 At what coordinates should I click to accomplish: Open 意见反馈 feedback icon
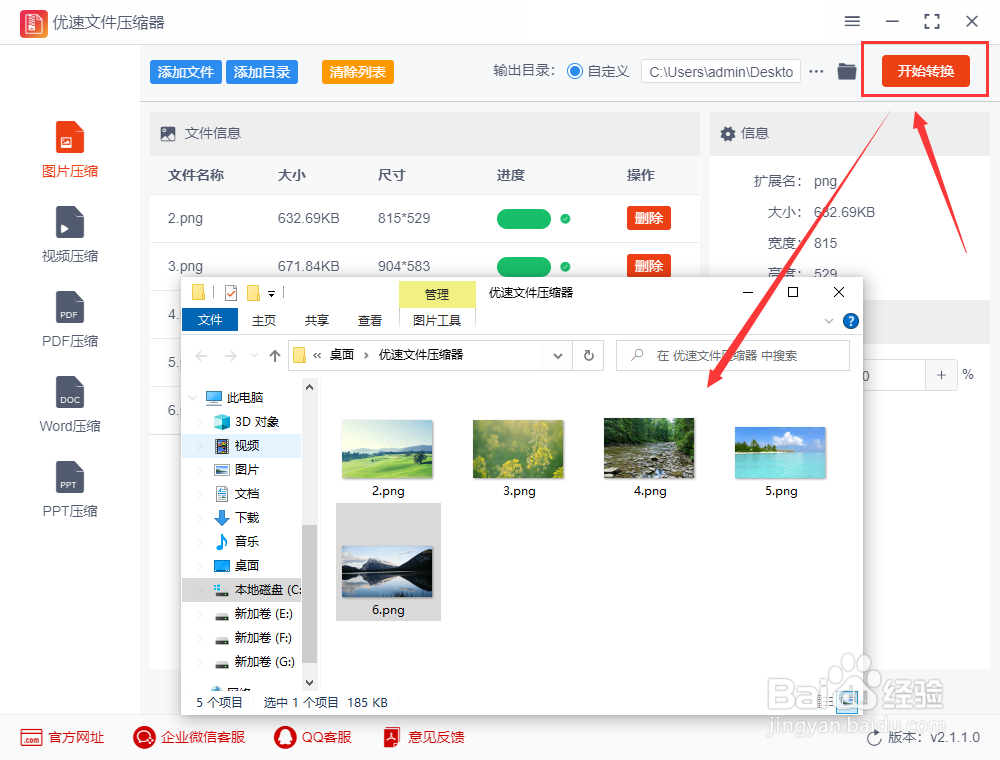click(x=391, y=738)
